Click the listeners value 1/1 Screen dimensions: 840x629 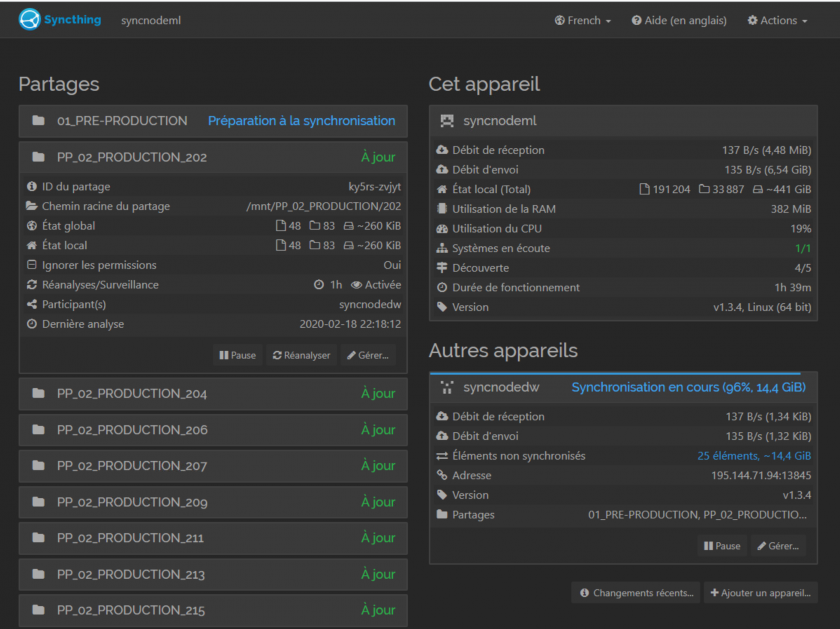(x=803, y=248)
